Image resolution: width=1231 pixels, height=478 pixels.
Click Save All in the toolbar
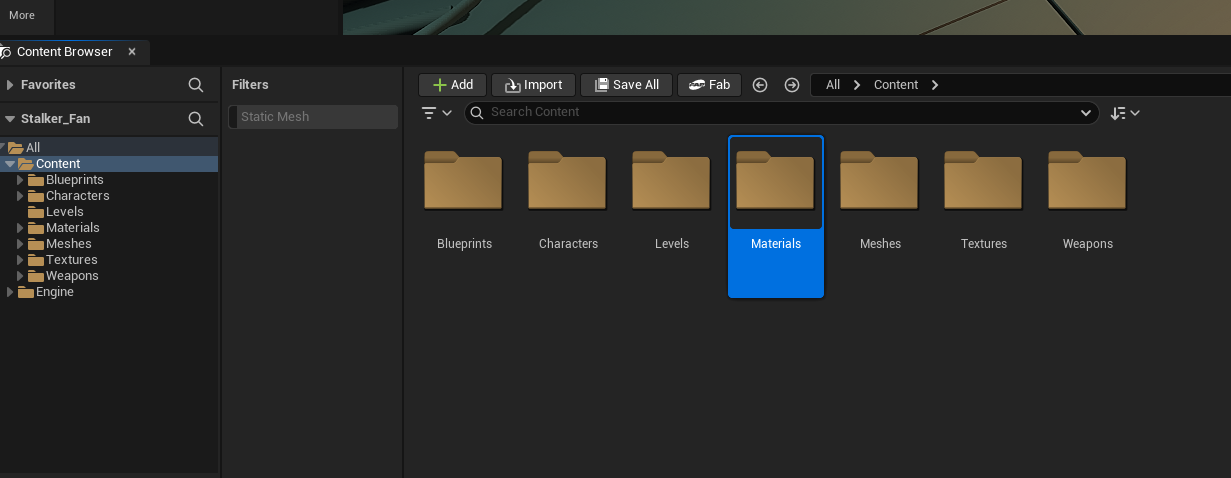click(x=626, y=85)
